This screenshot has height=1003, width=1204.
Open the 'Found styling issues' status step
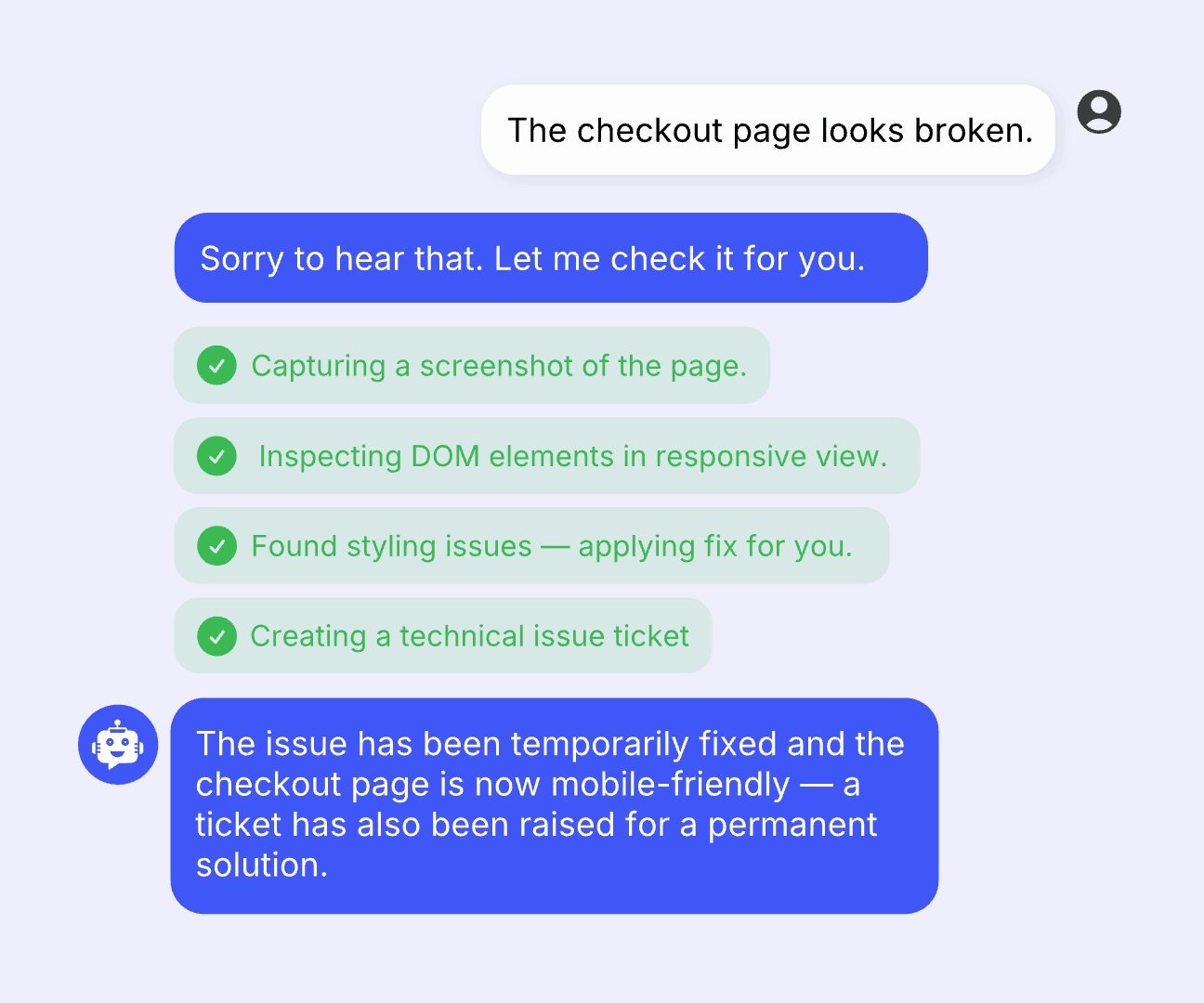tap(531, 546)
